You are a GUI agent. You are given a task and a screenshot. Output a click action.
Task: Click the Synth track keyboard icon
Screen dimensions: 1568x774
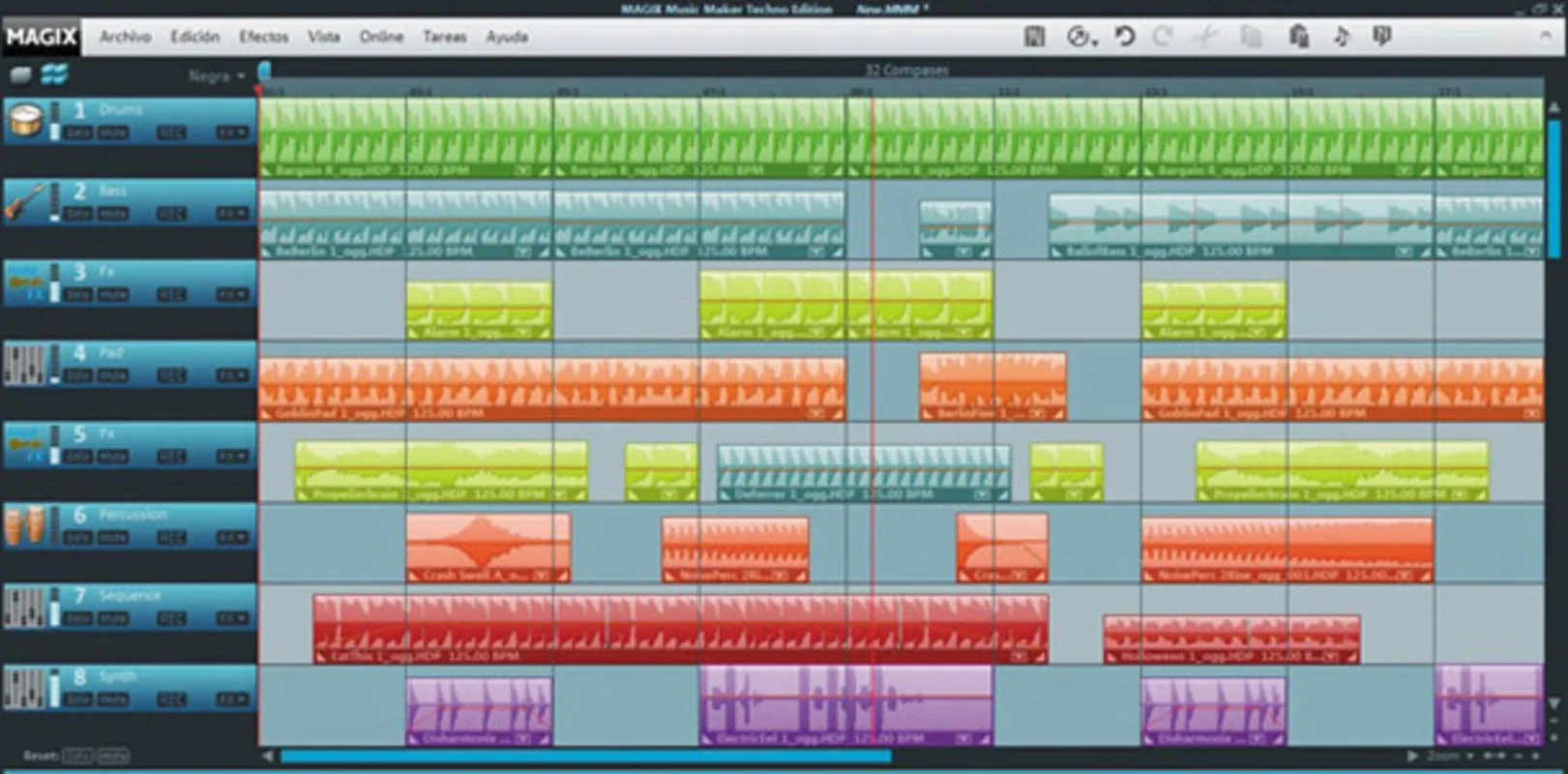coord(24,689)
